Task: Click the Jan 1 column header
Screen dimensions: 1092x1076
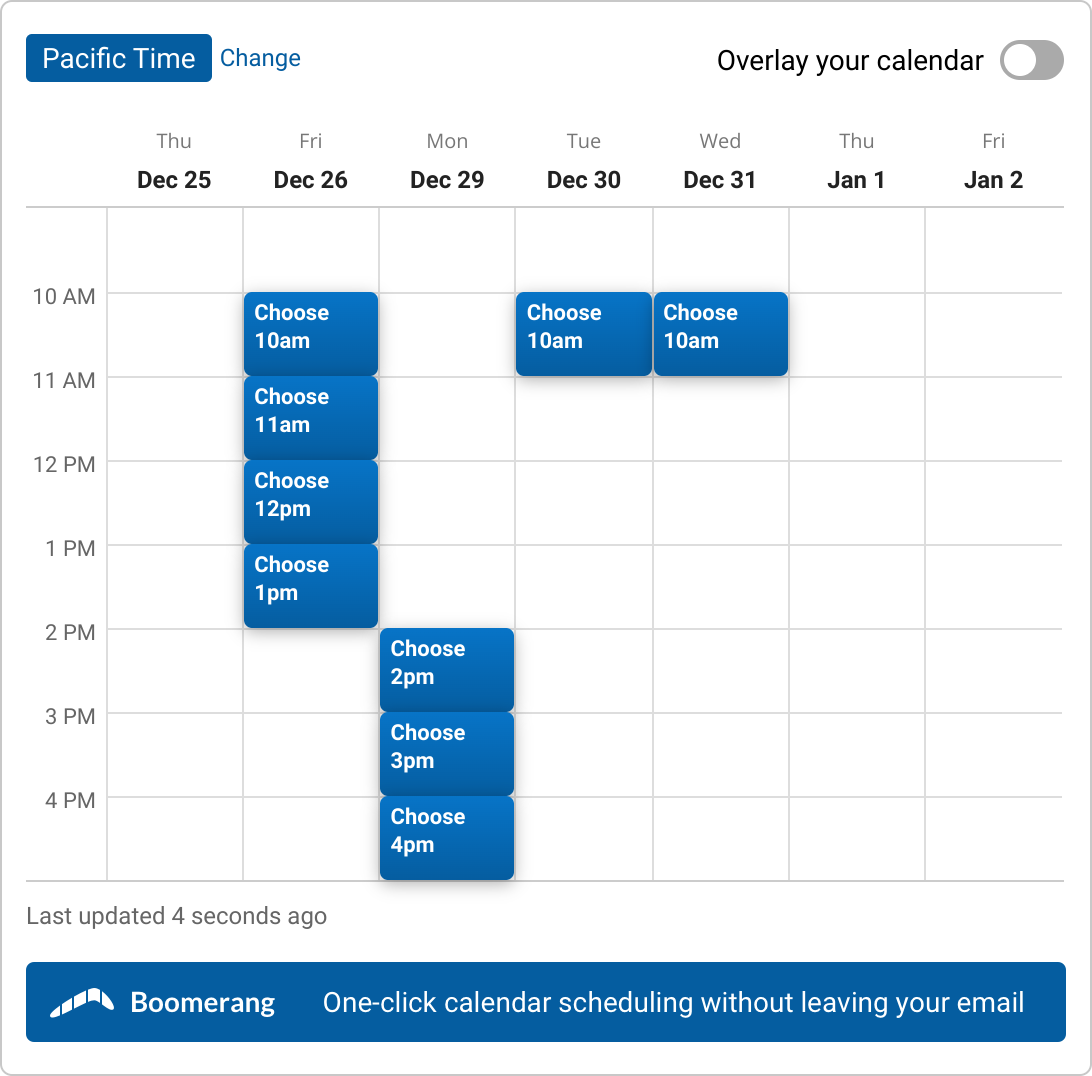Action: [x=856, y=163]
